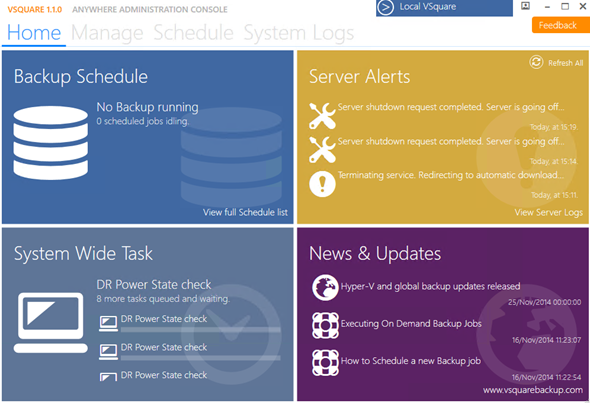Go to the System Logs tab

pyautogui.click(x=299, y=33)
